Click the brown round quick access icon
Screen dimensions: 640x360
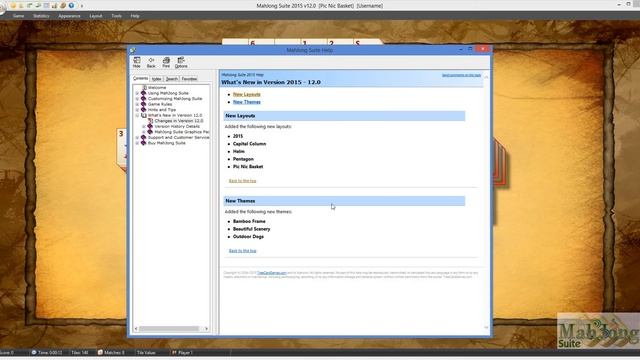[x=63, y=6]
